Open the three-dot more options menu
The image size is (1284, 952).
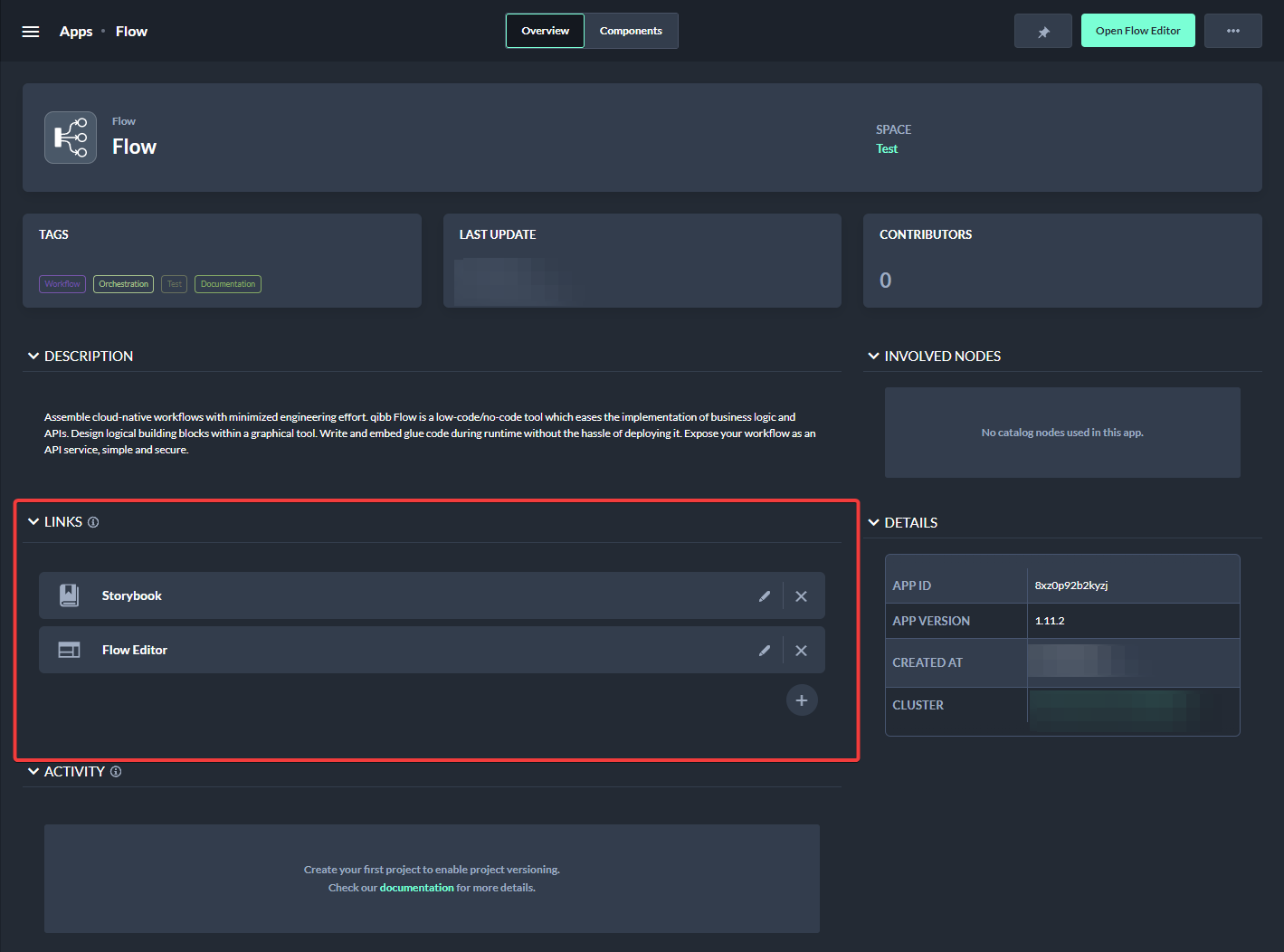(1232, 32)
